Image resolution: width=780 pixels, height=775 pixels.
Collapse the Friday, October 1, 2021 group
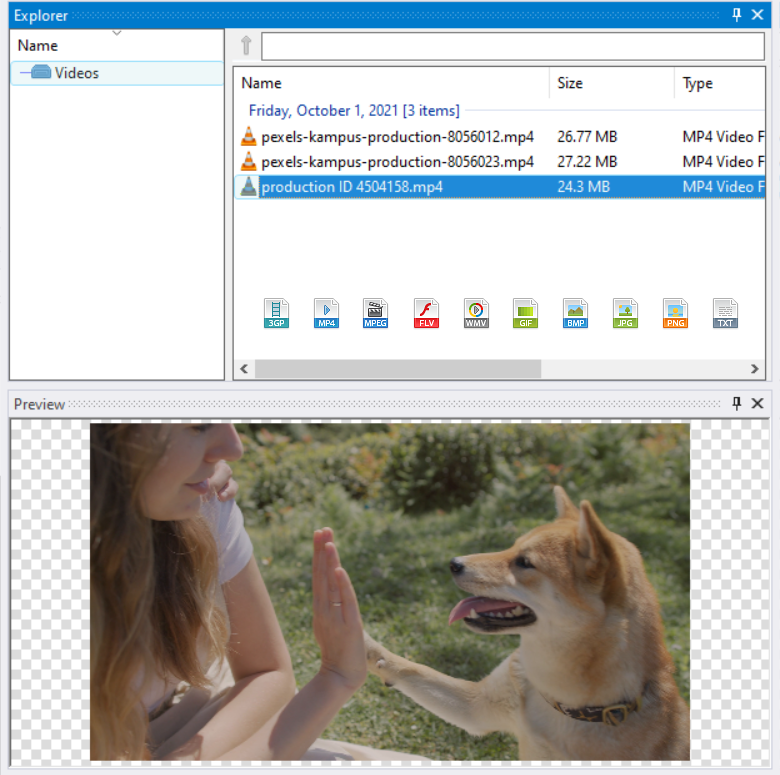353,111
